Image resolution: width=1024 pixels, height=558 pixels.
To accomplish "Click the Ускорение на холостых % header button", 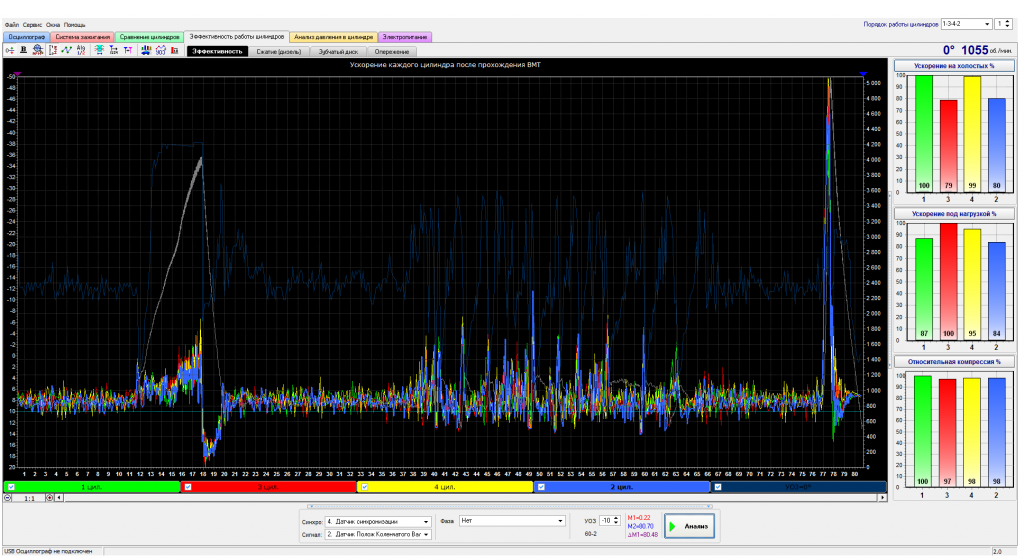I will (x=954, y=66).
